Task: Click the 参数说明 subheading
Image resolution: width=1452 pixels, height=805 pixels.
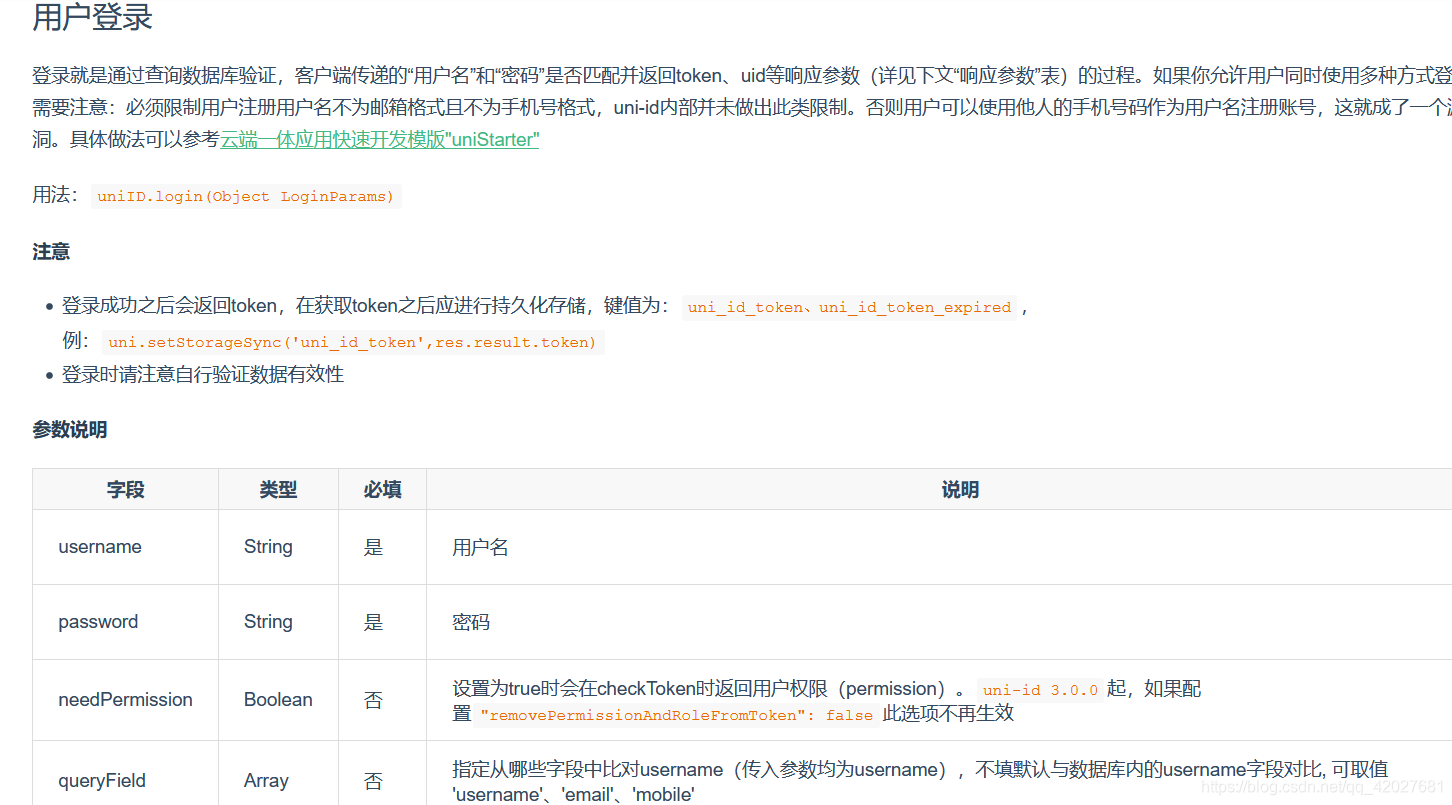Action: [x=70, y=430]
